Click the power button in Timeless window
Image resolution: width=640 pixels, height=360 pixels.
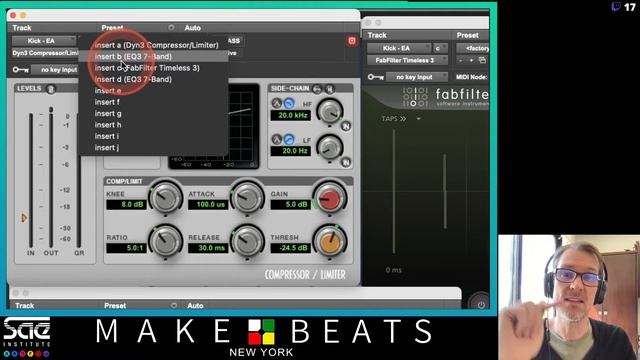481,305
